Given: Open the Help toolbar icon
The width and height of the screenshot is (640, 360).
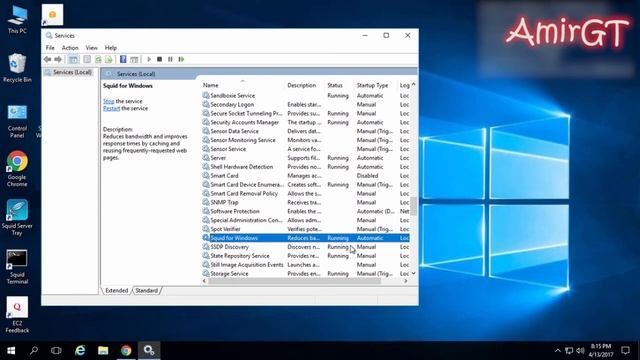Looking at the screenshot, I should click(x=123, y=59).
